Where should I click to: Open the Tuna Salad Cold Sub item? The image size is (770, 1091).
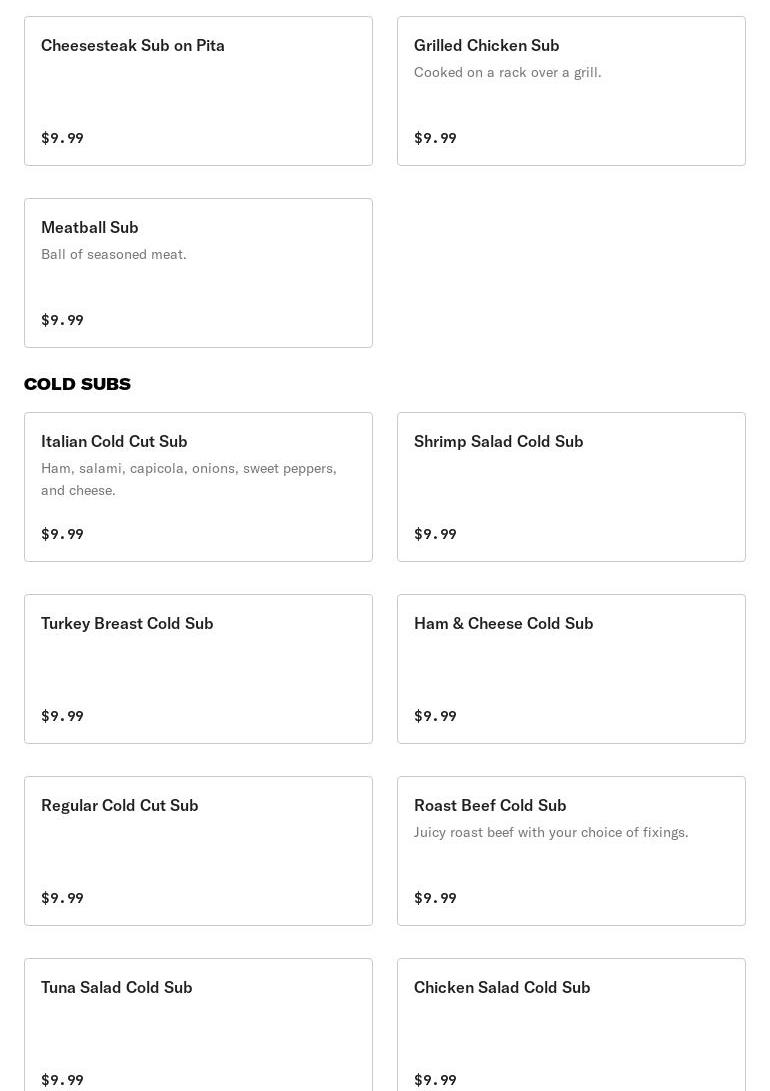[117, 988]
